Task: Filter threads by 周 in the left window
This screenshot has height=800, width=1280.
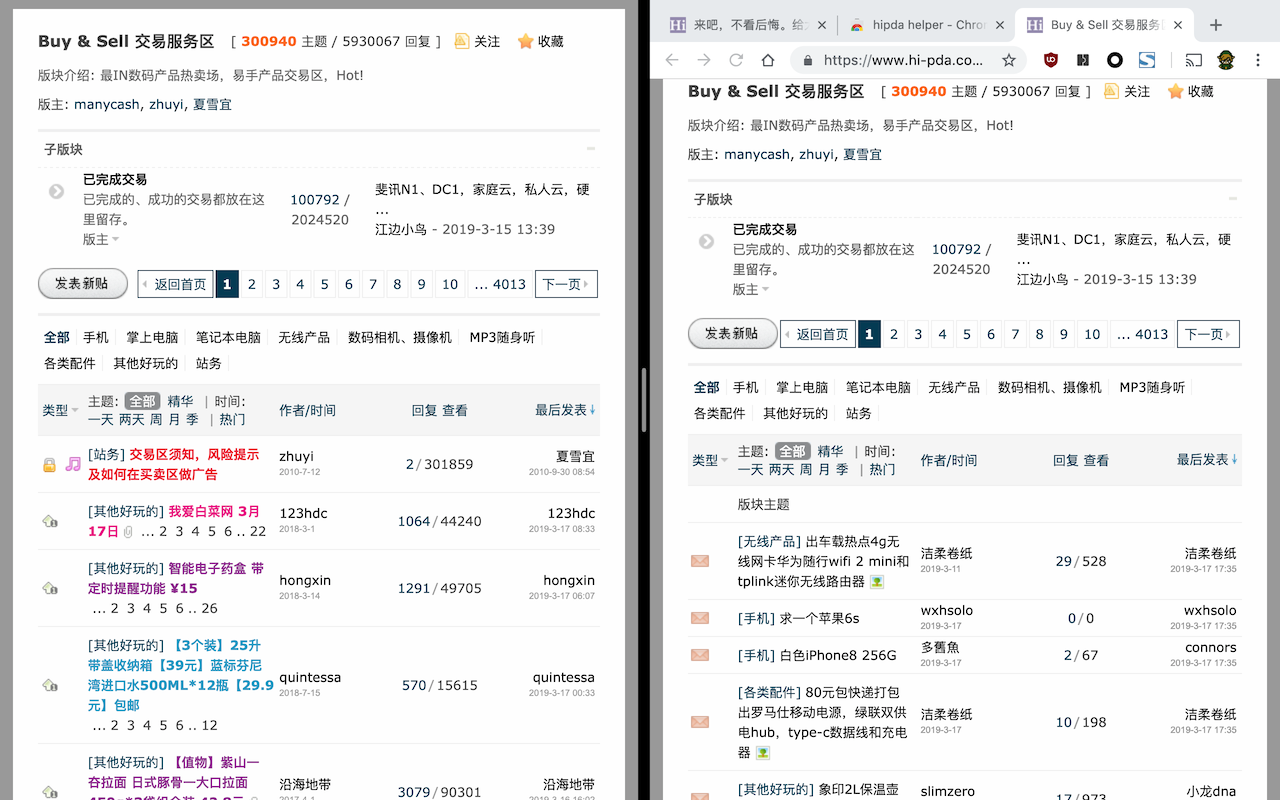Action: point(156,419)
